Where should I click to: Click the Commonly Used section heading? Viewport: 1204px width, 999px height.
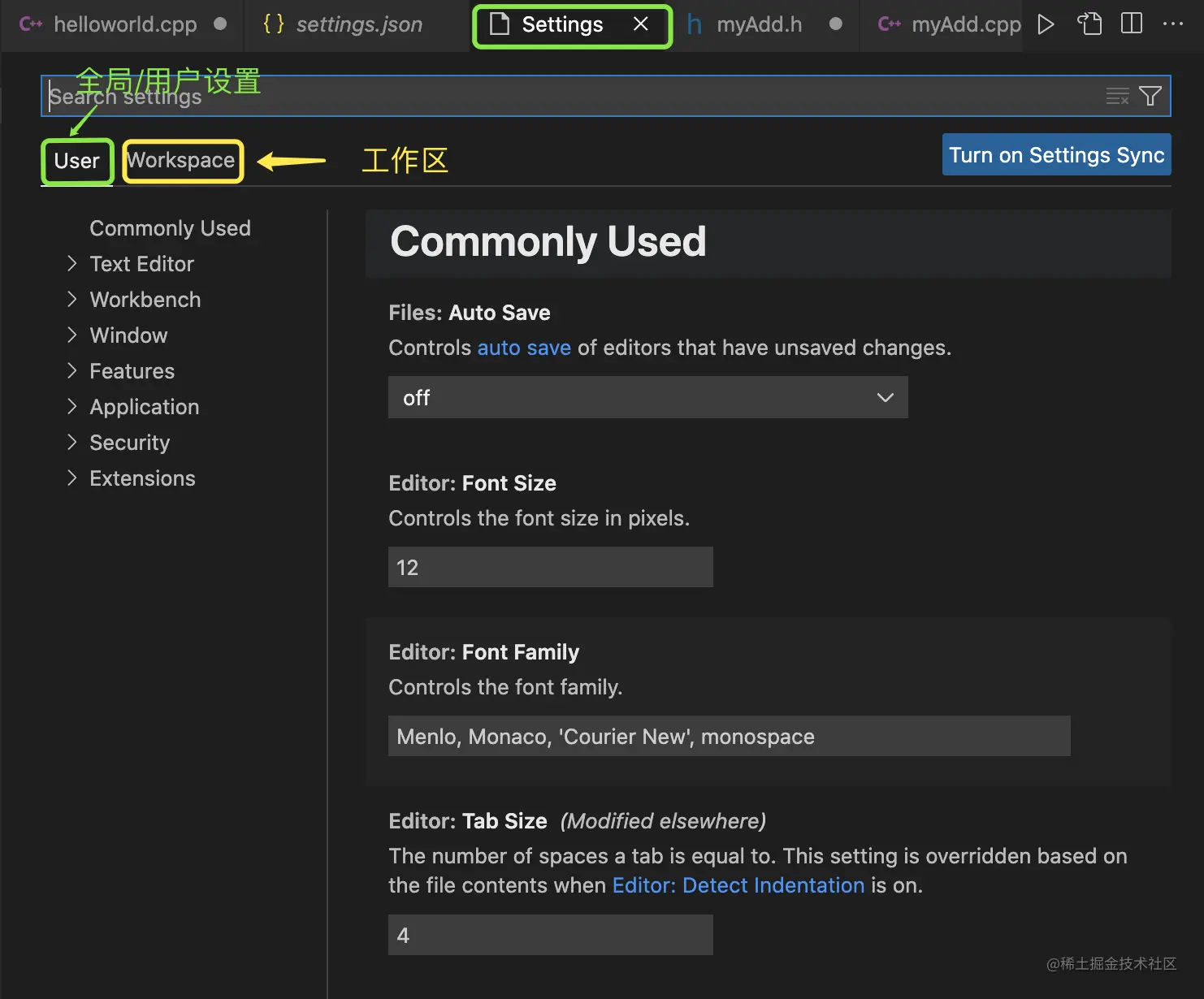pos(548,241)
